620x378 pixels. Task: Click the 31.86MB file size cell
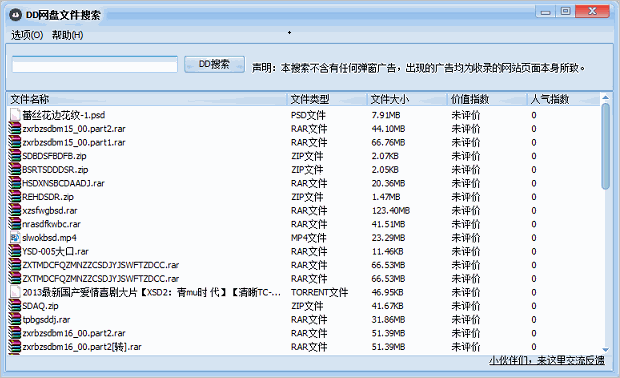[388, 320]
